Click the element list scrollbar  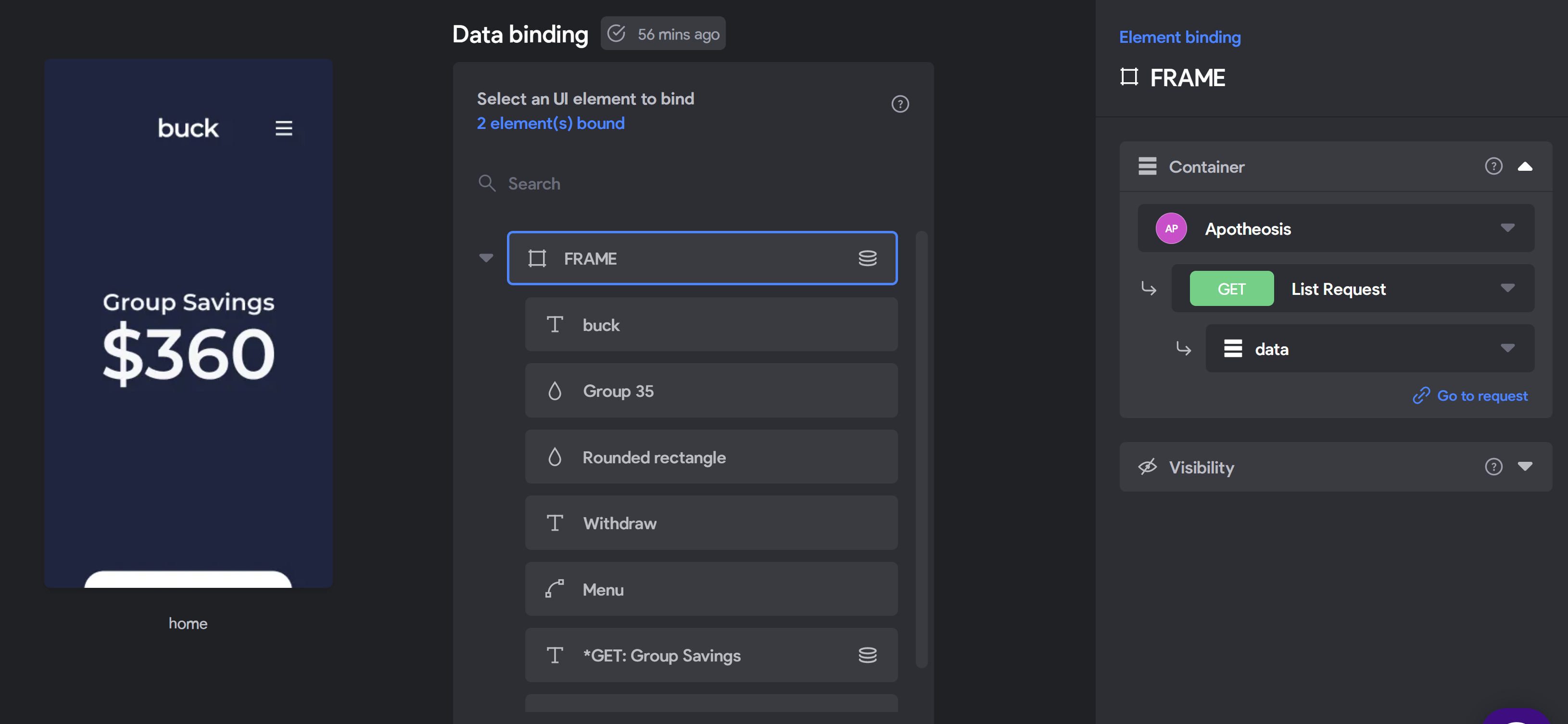click(x=922, y=449)
